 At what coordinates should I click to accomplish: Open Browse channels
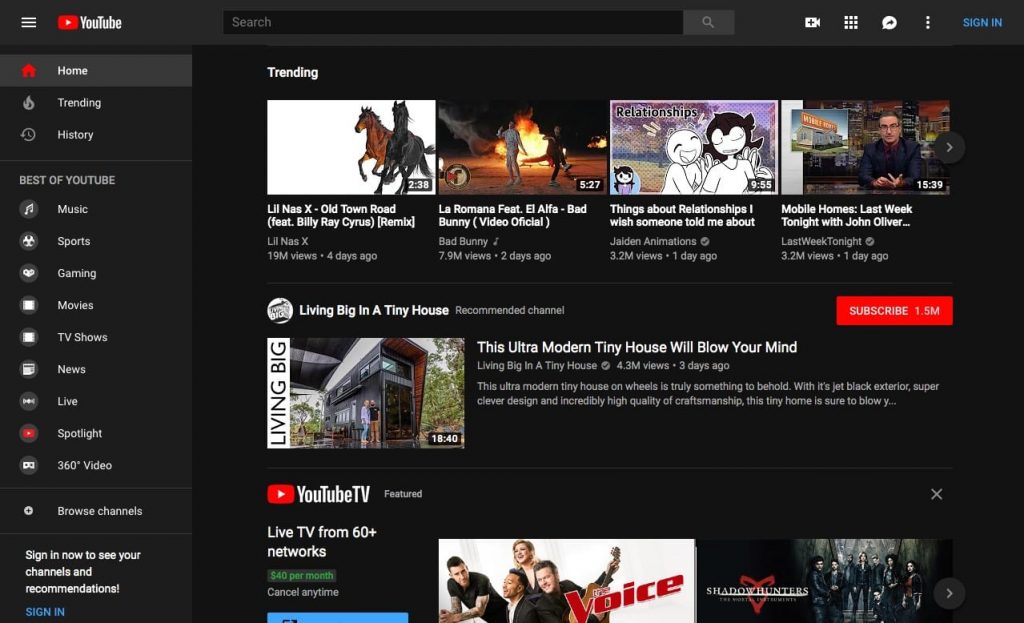click(x=96, y=511)
